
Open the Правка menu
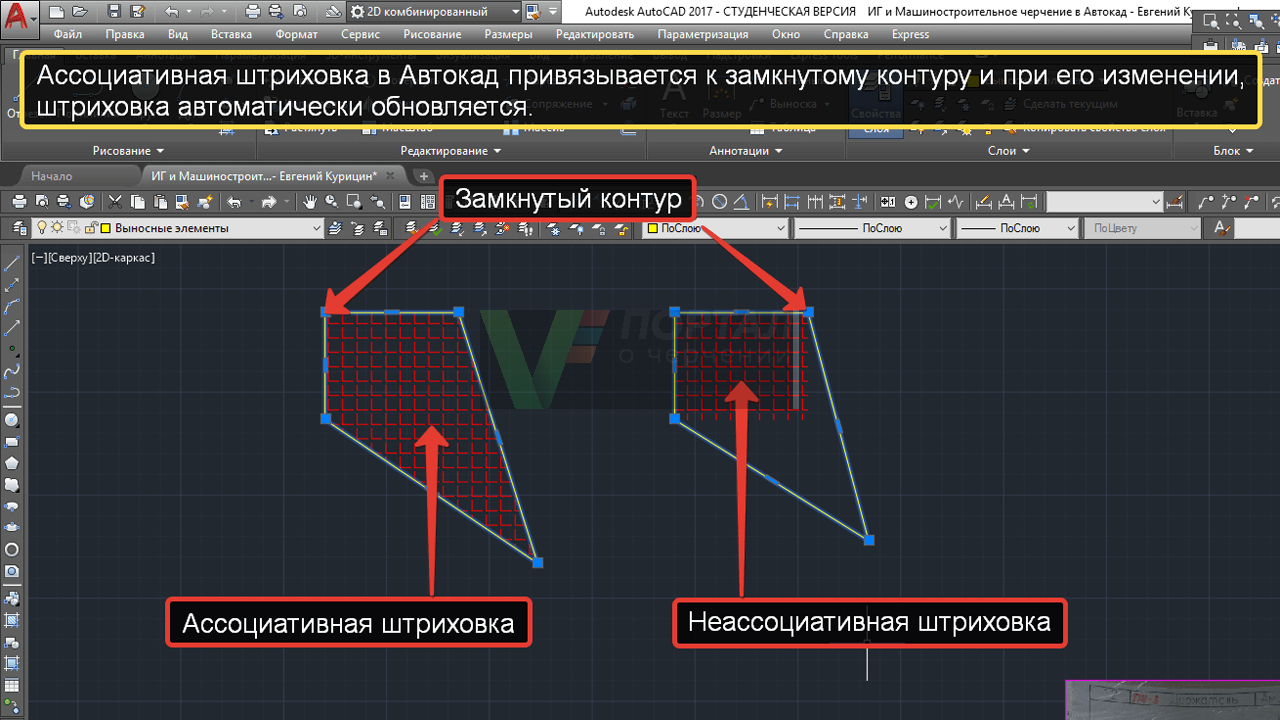(125, 34)
